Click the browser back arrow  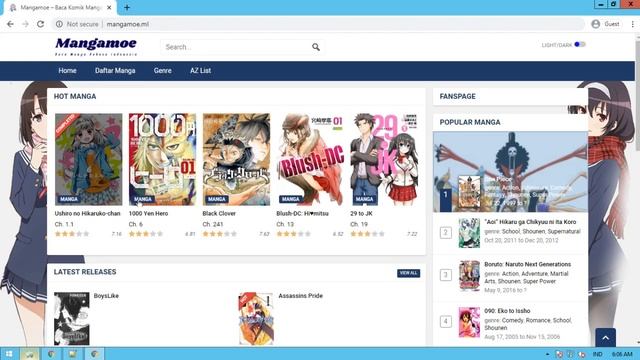[10, 24]
